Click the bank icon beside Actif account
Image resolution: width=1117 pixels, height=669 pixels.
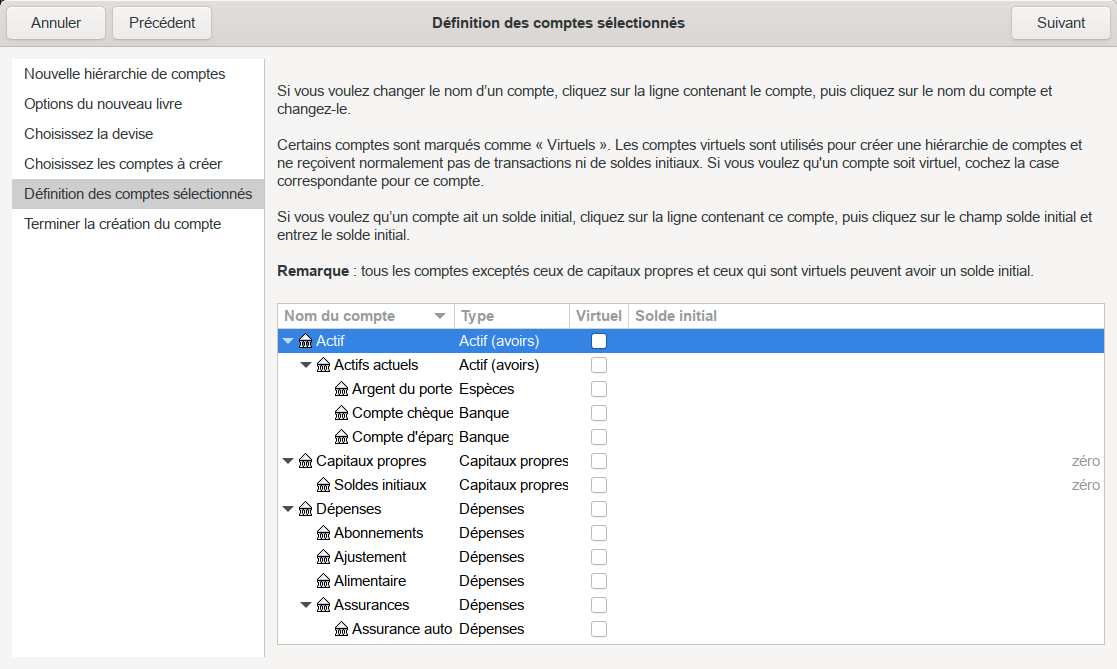[x=305, y=341]
